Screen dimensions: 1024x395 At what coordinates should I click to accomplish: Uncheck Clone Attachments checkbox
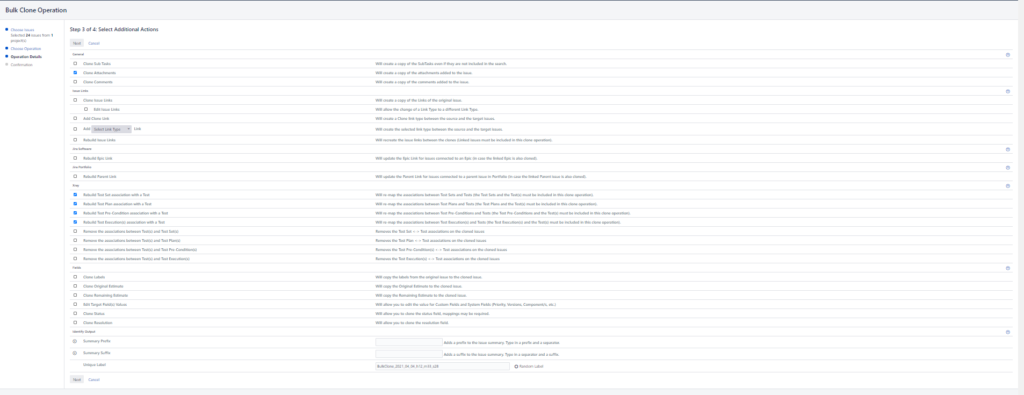pyautogui.click(x=75, y=72)
